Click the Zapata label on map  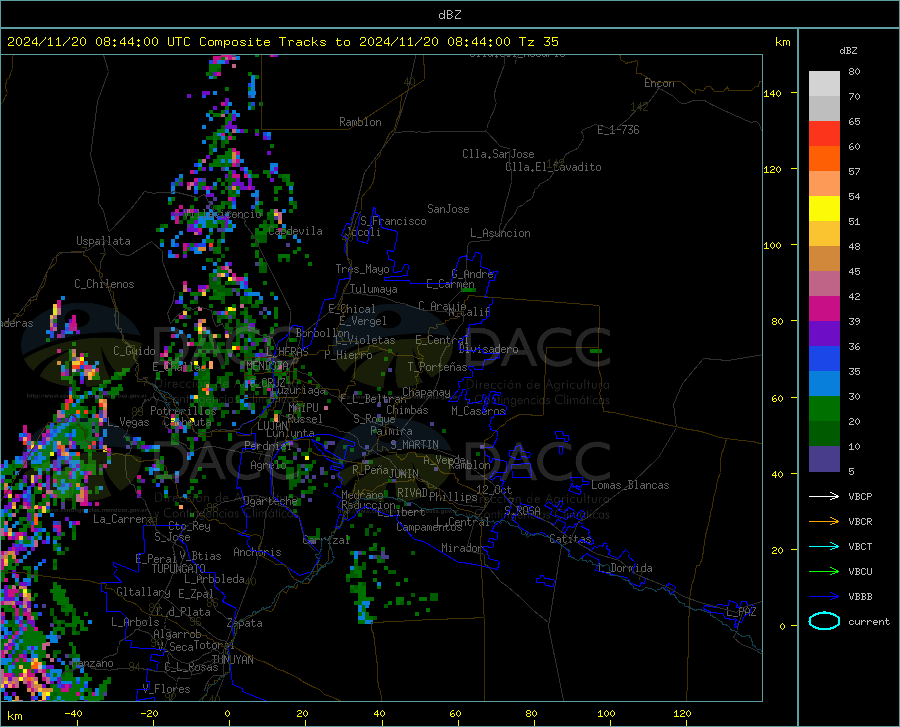click(245, 623)
